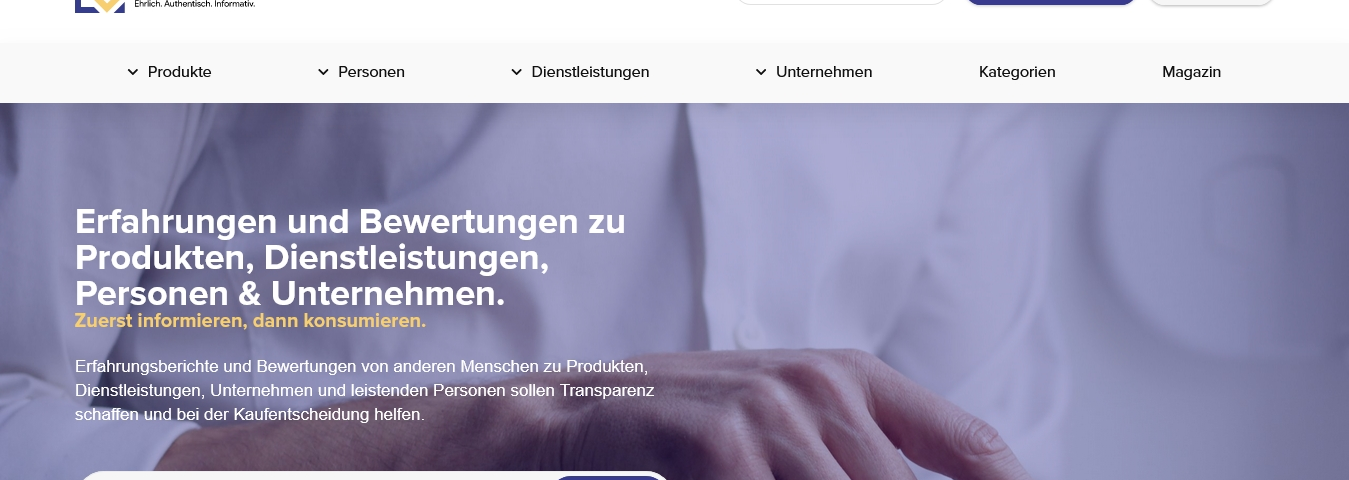Open the Unternehmen menu label
The width and height of the screenshot is (1349, 480).
click(x=824, y=72)
